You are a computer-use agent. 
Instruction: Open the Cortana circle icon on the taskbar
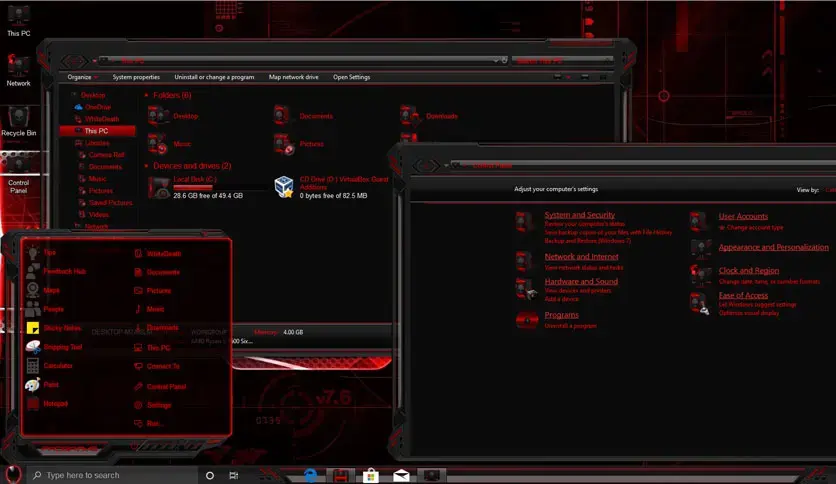(210, 475)
